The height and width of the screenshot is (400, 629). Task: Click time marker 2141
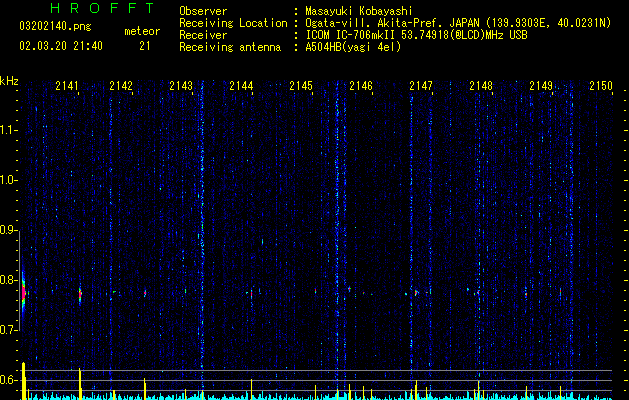click(x=67, y=85)
